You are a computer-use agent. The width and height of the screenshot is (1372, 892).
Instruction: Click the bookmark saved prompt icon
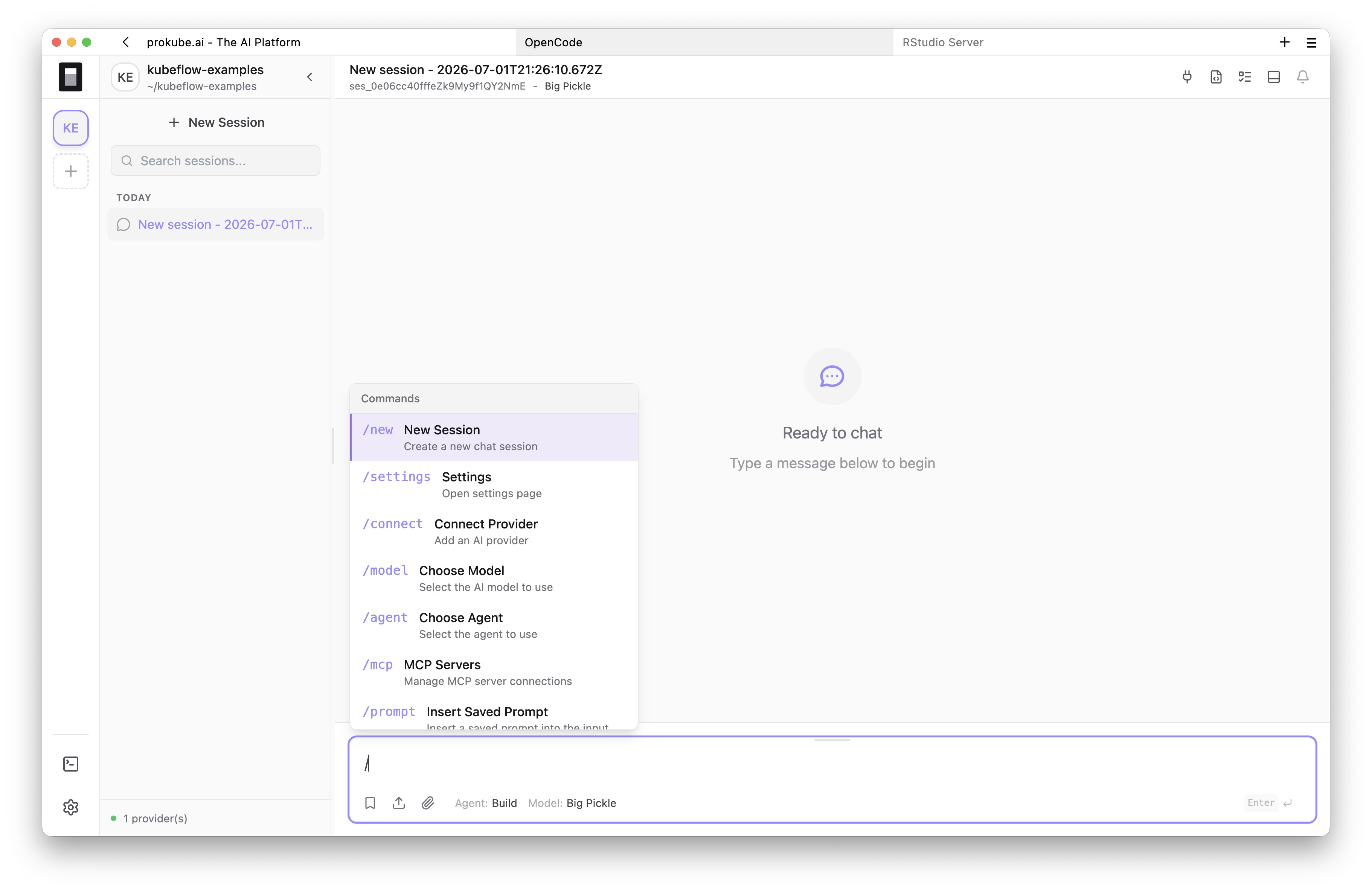click(x=370, y=803)
